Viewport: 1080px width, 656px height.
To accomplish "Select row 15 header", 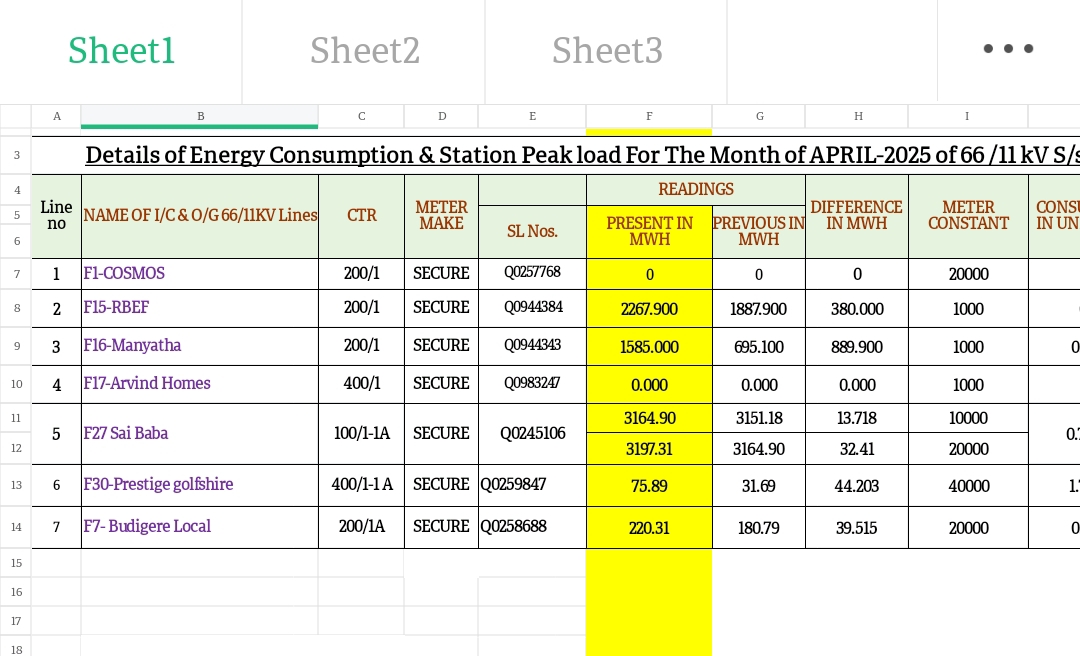I will 16,563.
